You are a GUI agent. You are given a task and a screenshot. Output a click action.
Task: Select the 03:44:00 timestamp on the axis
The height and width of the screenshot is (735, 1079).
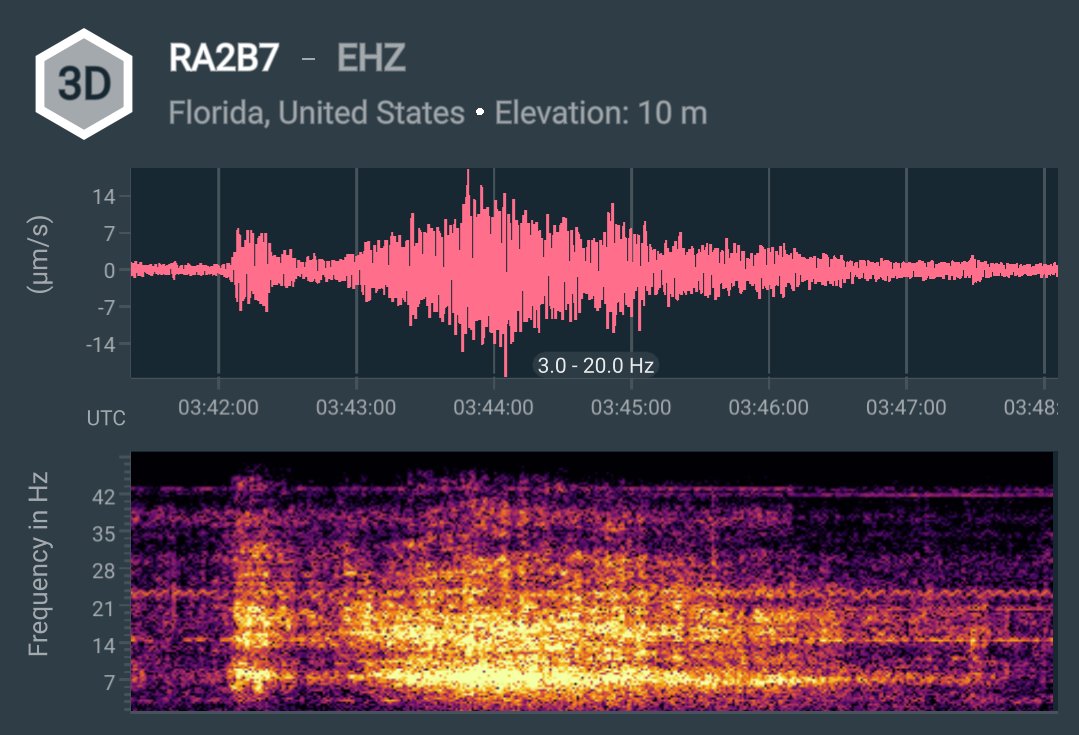tap(495, 409)
